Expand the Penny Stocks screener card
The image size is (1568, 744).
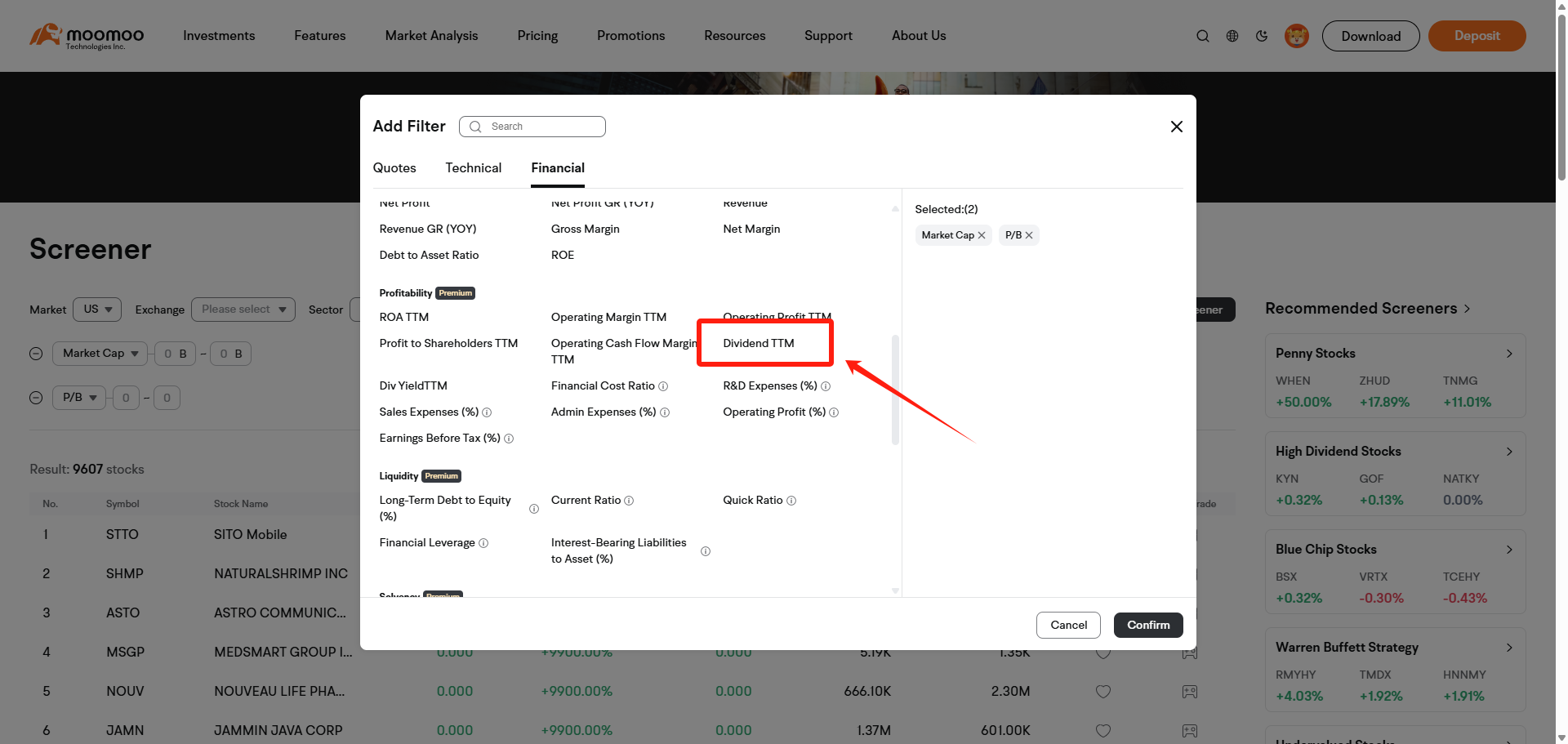(1509, 354)
